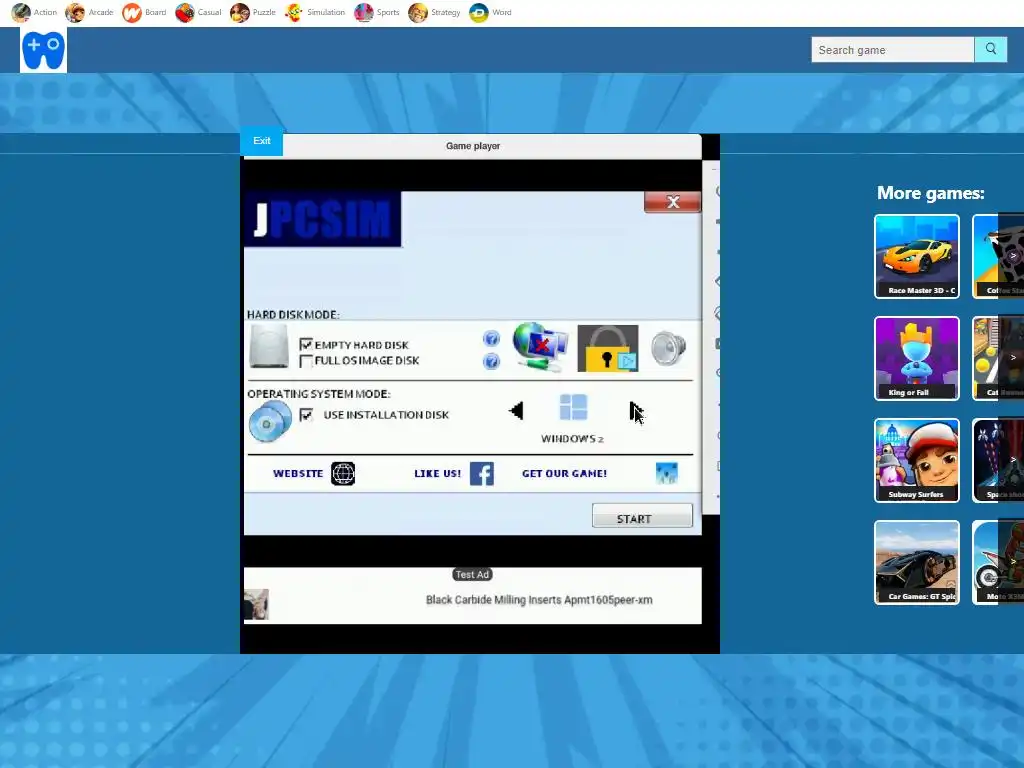Click the network globe computer icon
Image resolution: width=1024 pixels, height=768 pixels.
tap(539, 347)
